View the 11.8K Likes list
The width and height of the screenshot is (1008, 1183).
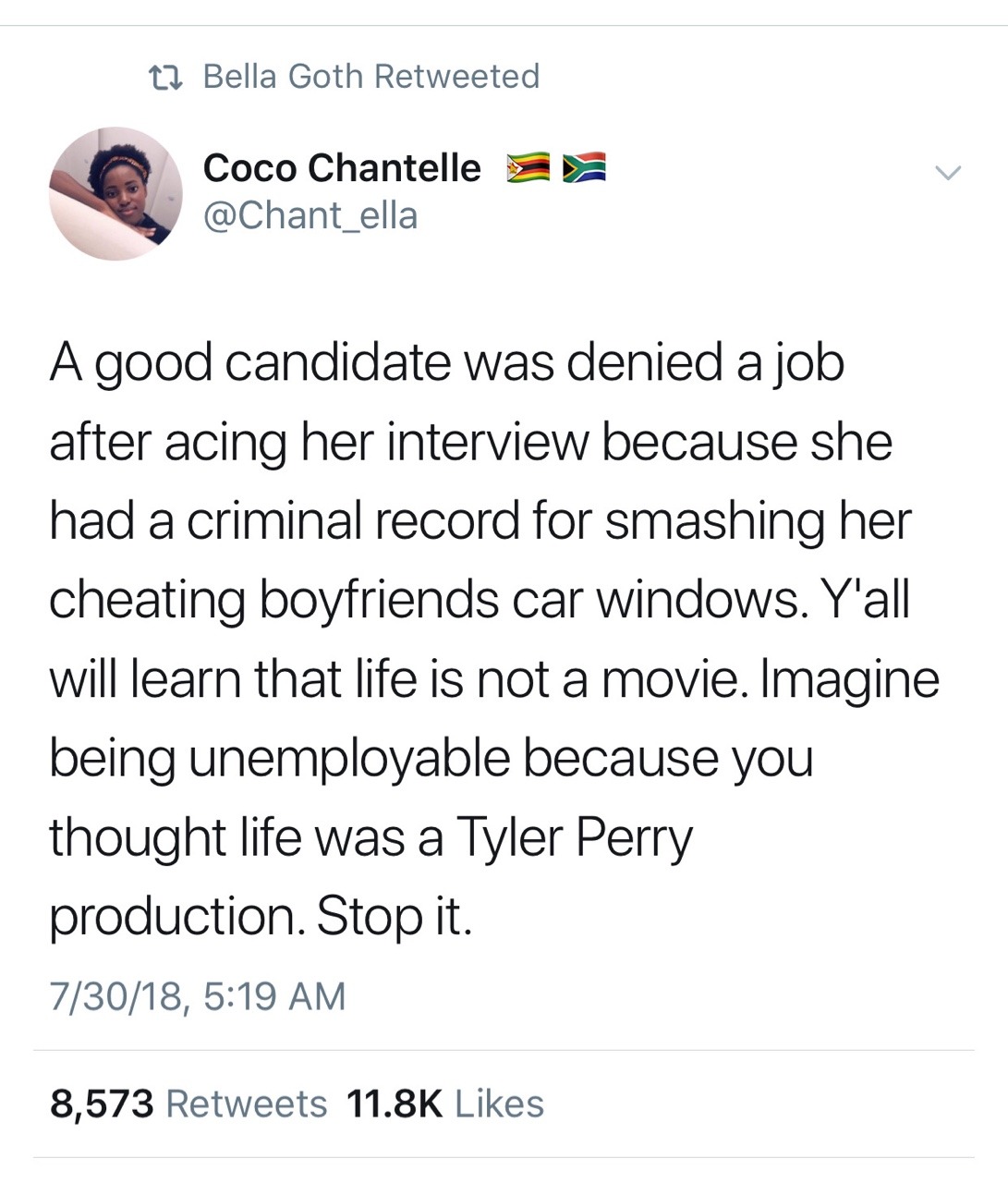click(x=444, y=1104)
